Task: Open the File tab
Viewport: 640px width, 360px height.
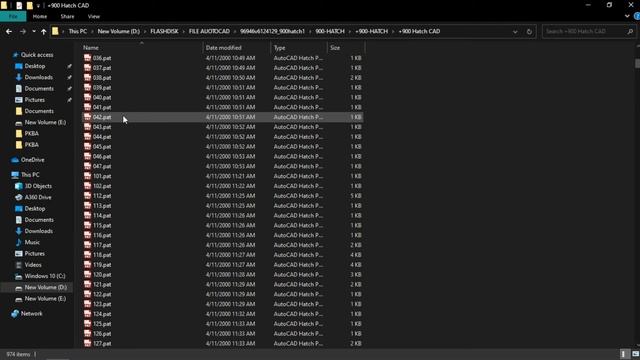Action: coord(13,16)
